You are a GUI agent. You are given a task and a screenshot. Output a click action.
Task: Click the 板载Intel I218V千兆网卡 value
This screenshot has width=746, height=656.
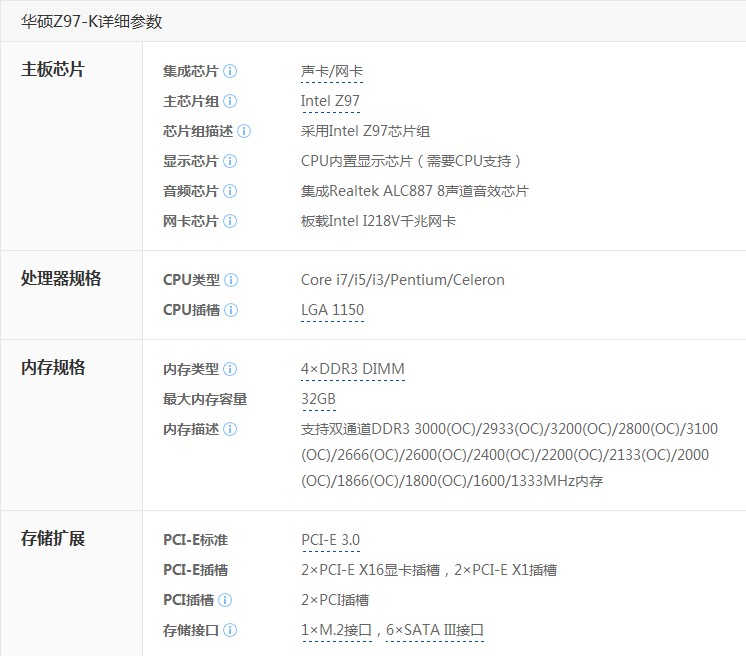pos(378,221)
